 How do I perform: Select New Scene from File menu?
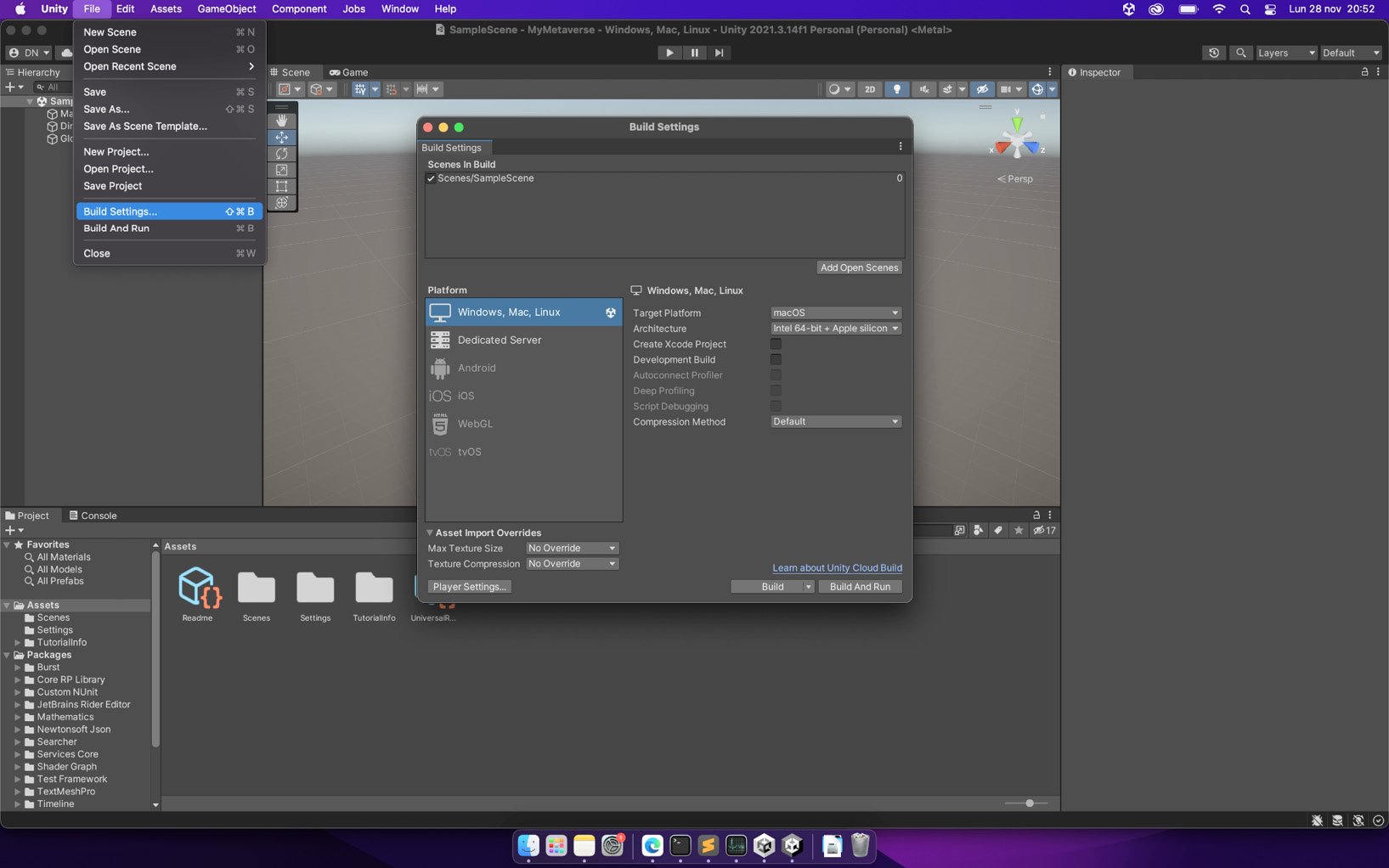tap(169, 32)
